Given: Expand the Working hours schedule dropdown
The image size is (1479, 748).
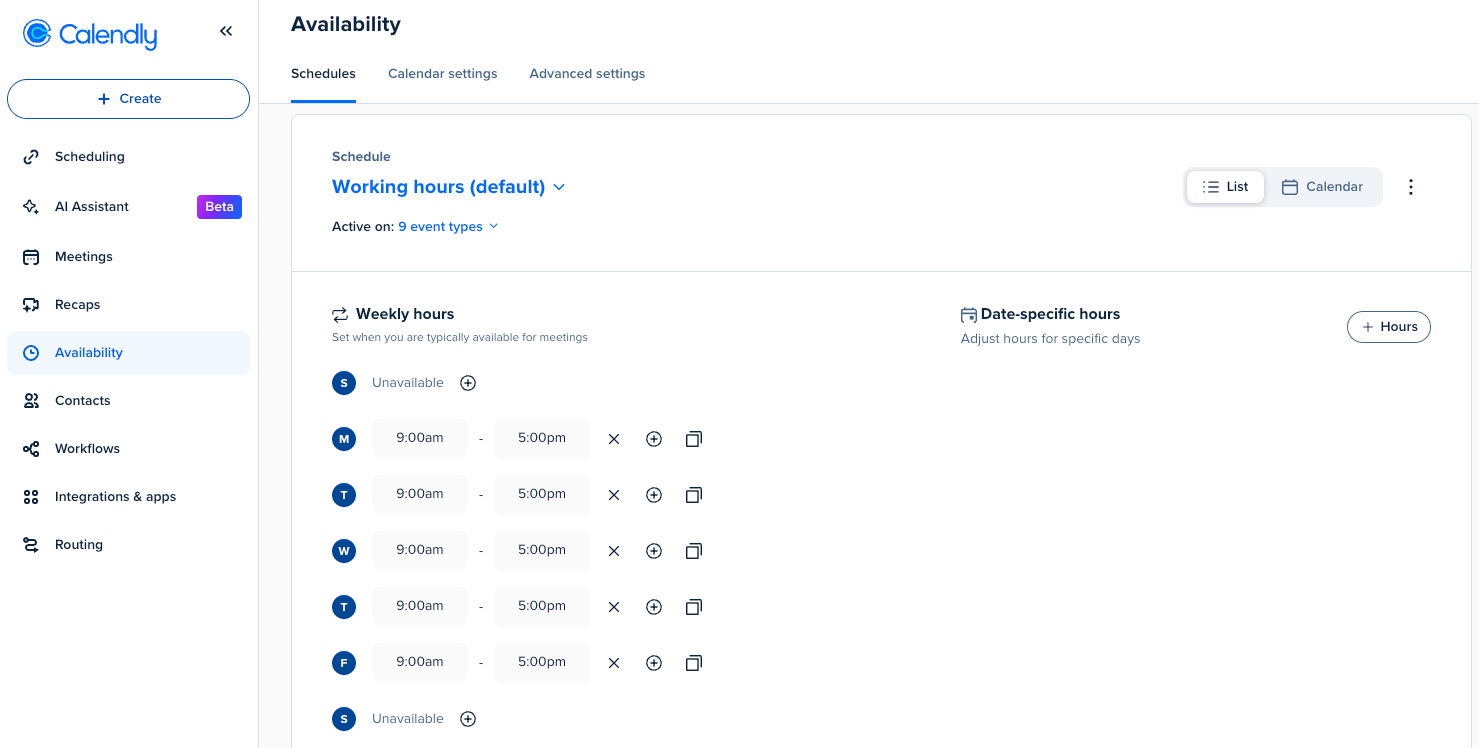Looking at the screenshot, I should point(449,187).
